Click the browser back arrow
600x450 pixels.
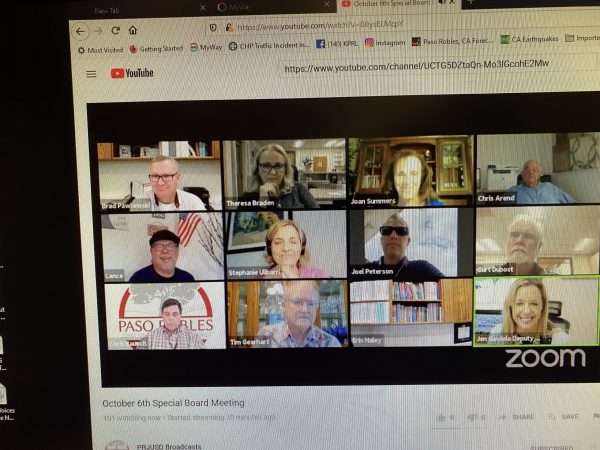click(x=80, y=31)
